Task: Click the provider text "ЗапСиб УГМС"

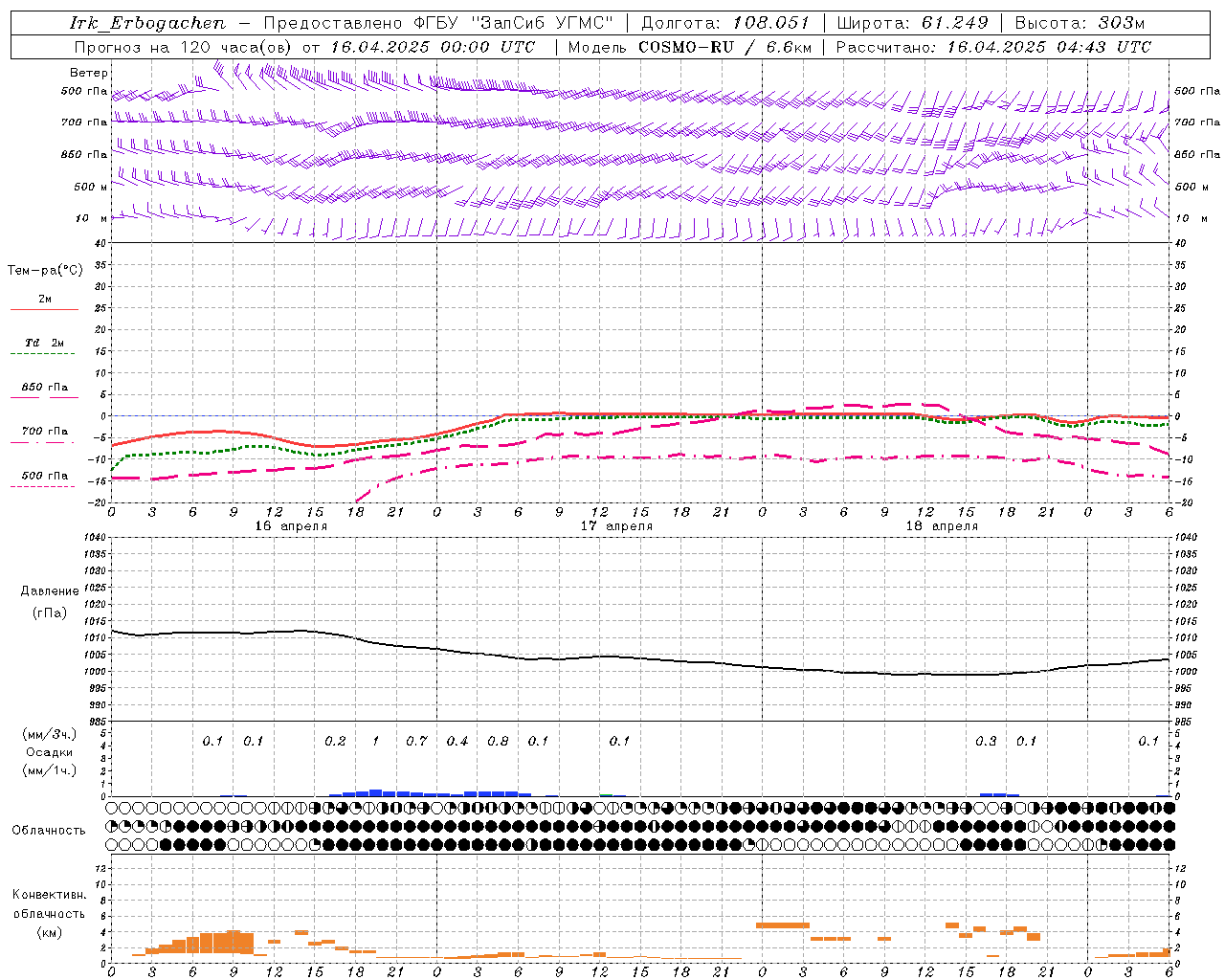Action: point(541,23)
